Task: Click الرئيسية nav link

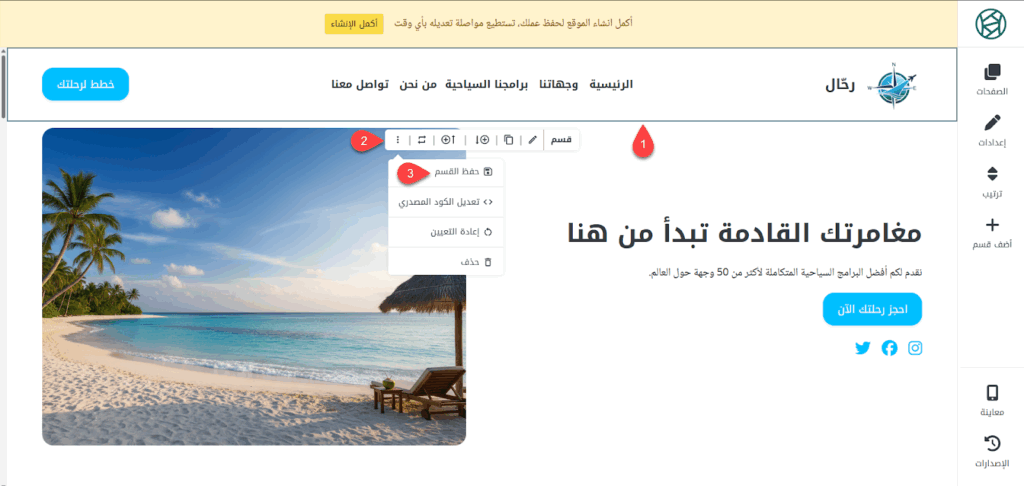Action: coord(611,84)
